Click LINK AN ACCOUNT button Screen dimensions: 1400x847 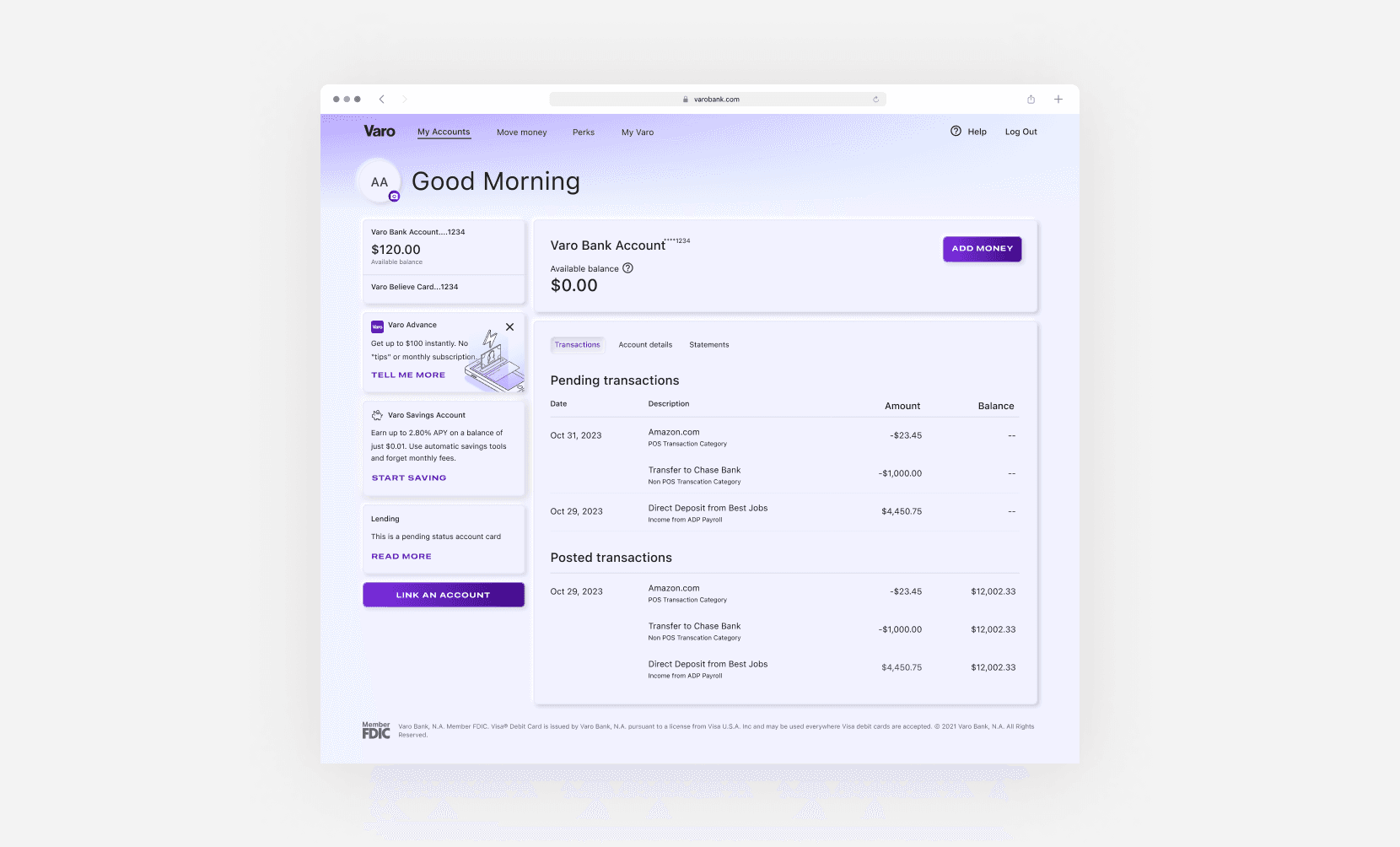pyautogui.click(x=444, y=595)
